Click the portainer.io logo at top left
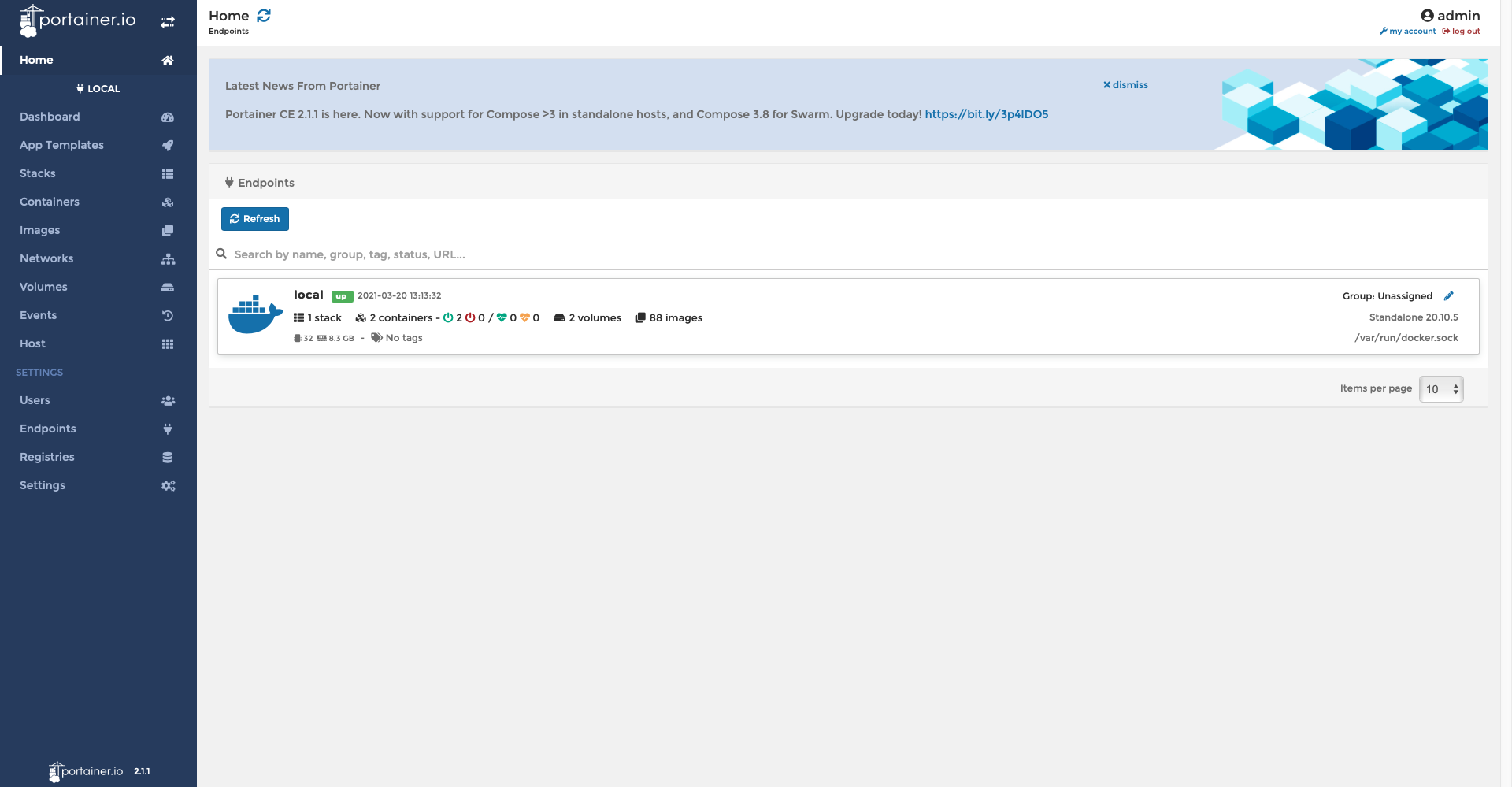The height and width of the screenshot is (787, 1512). pos(78,21)
